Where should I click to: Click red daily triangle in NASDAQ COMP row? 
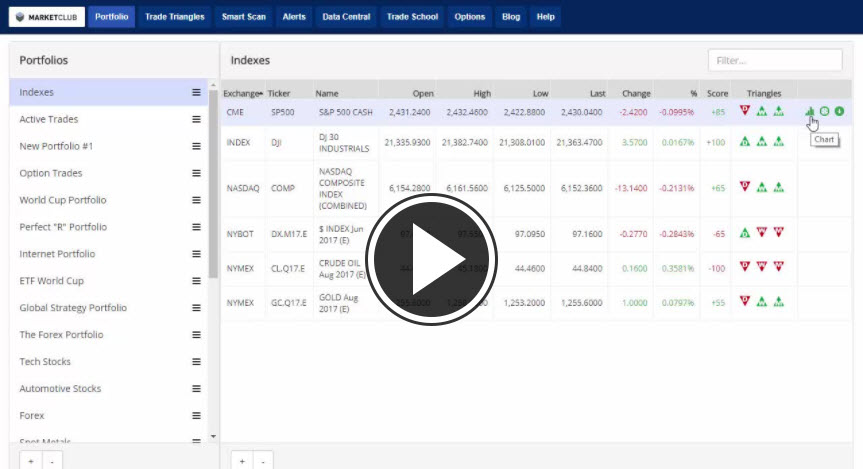click(x=745, y=187)
